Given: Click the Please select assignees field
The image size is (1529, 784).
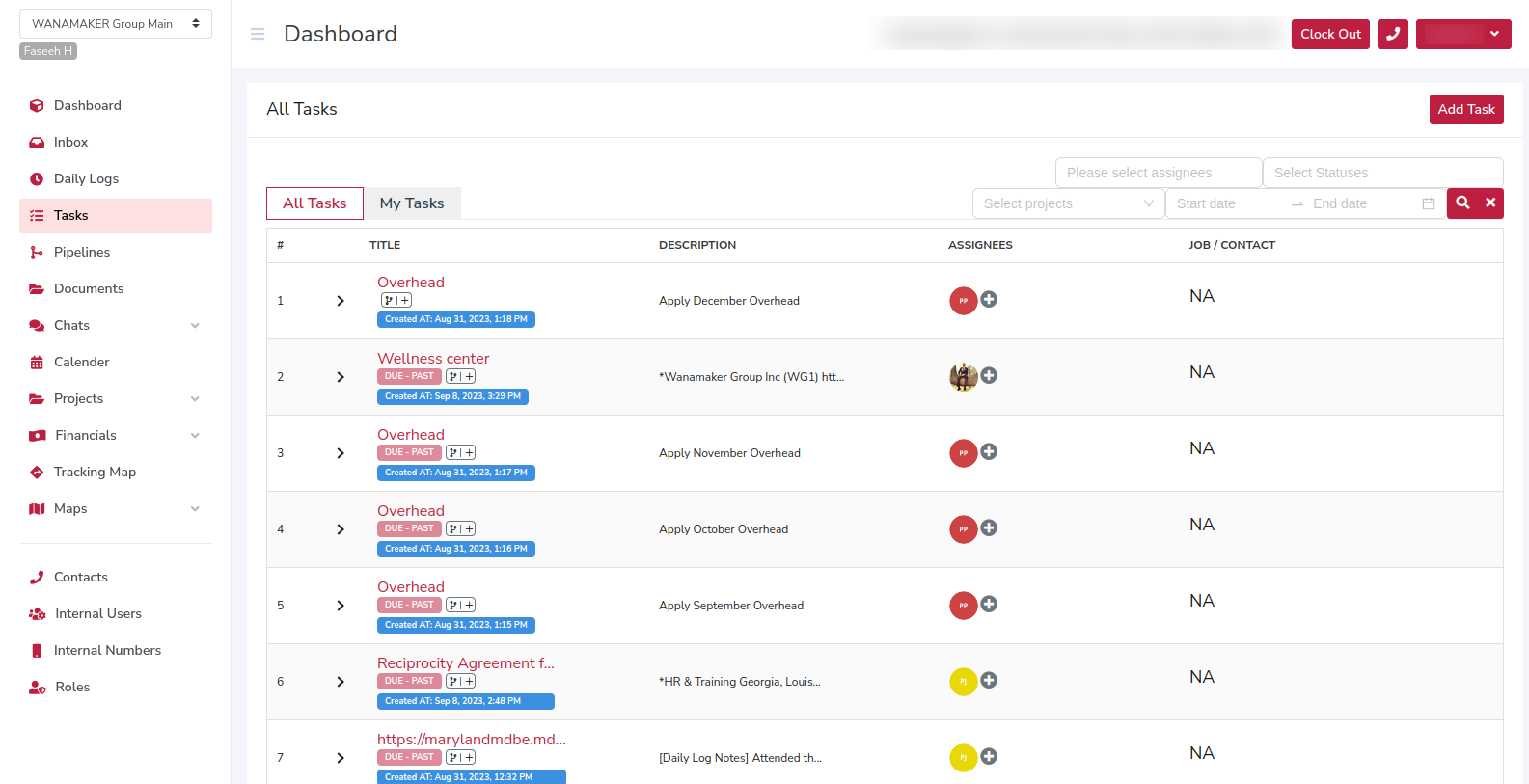Looking at the screenshot, I should point(1158,173).
